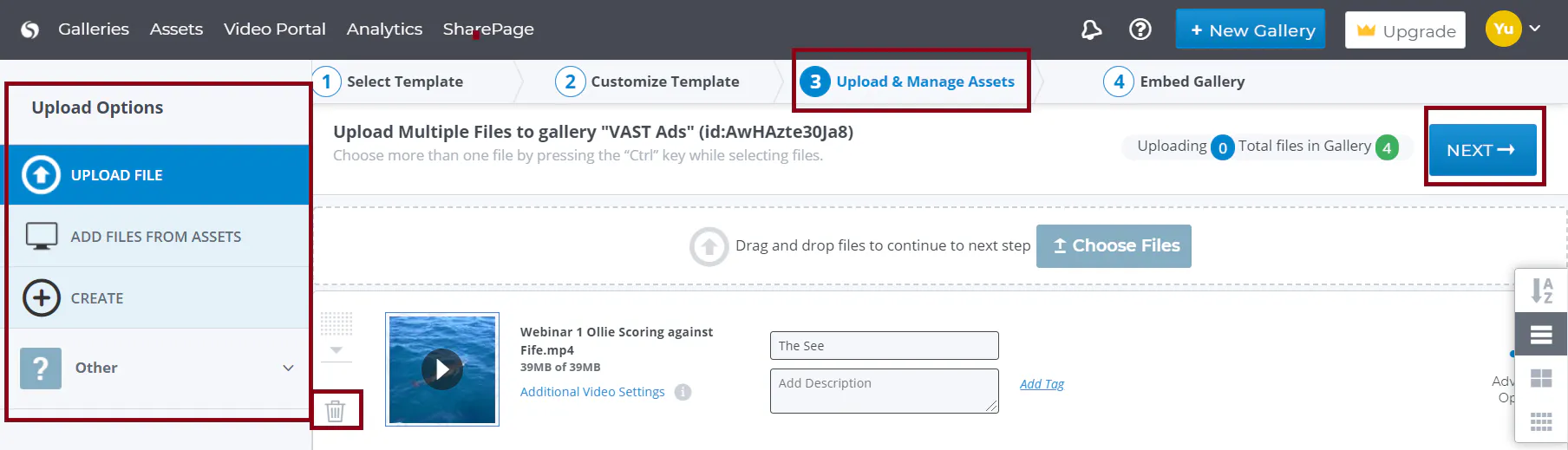Open Additional Video Settings link

pos(592,392)
